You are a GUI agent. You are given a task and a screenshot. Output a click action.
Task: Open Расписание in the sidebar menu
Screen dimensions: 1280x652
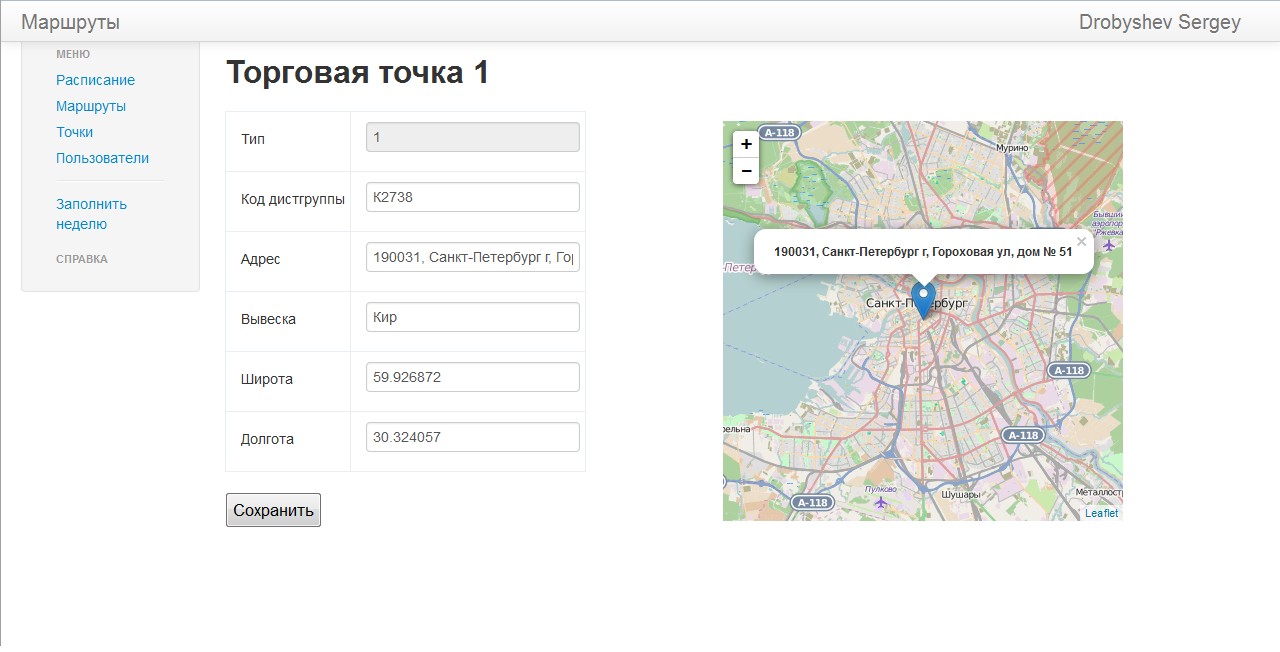coord(95,80)
